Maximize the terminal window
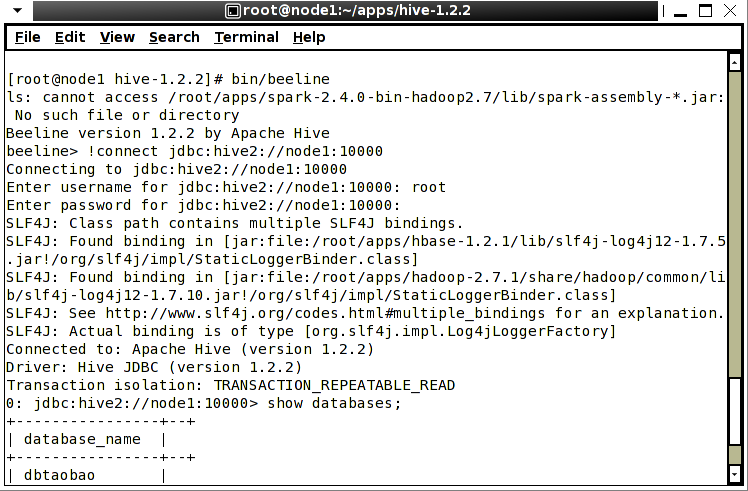The image size is (748, 491). pyautogui.click(x=705, y=10)
